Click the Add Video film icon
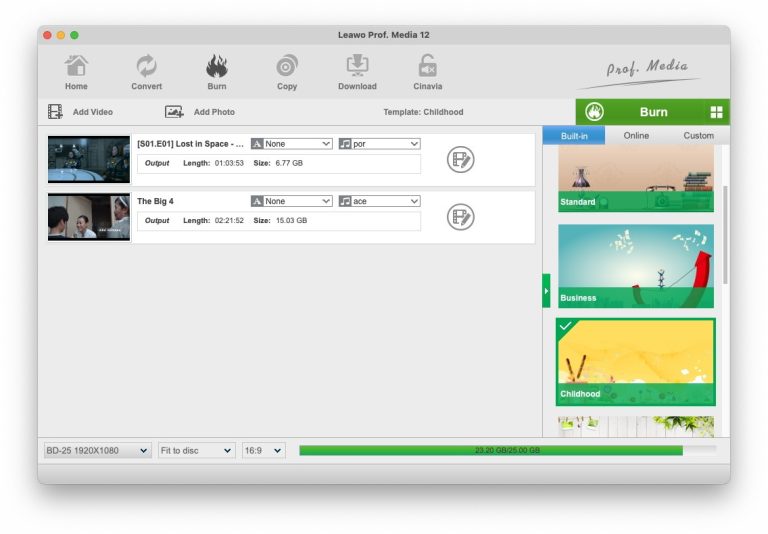 click(x=56, y=112)
